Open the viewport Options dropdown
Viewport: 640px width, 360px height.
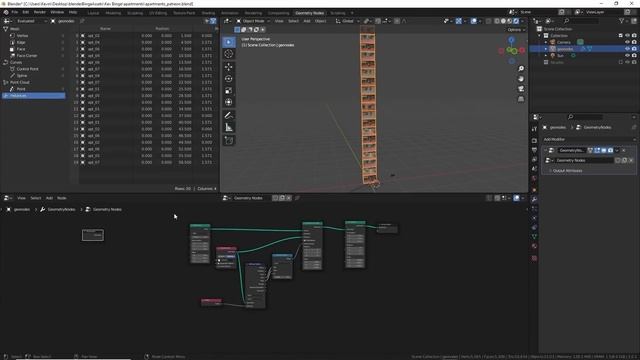516,29
